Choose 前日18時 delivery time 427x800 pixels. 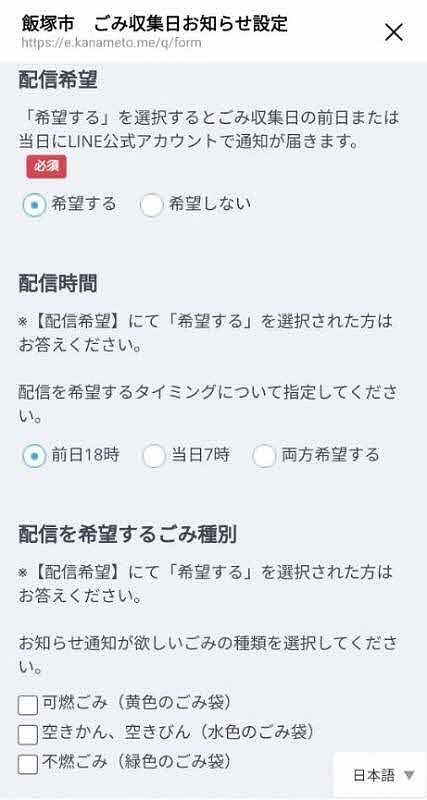(x=34, y=456)
